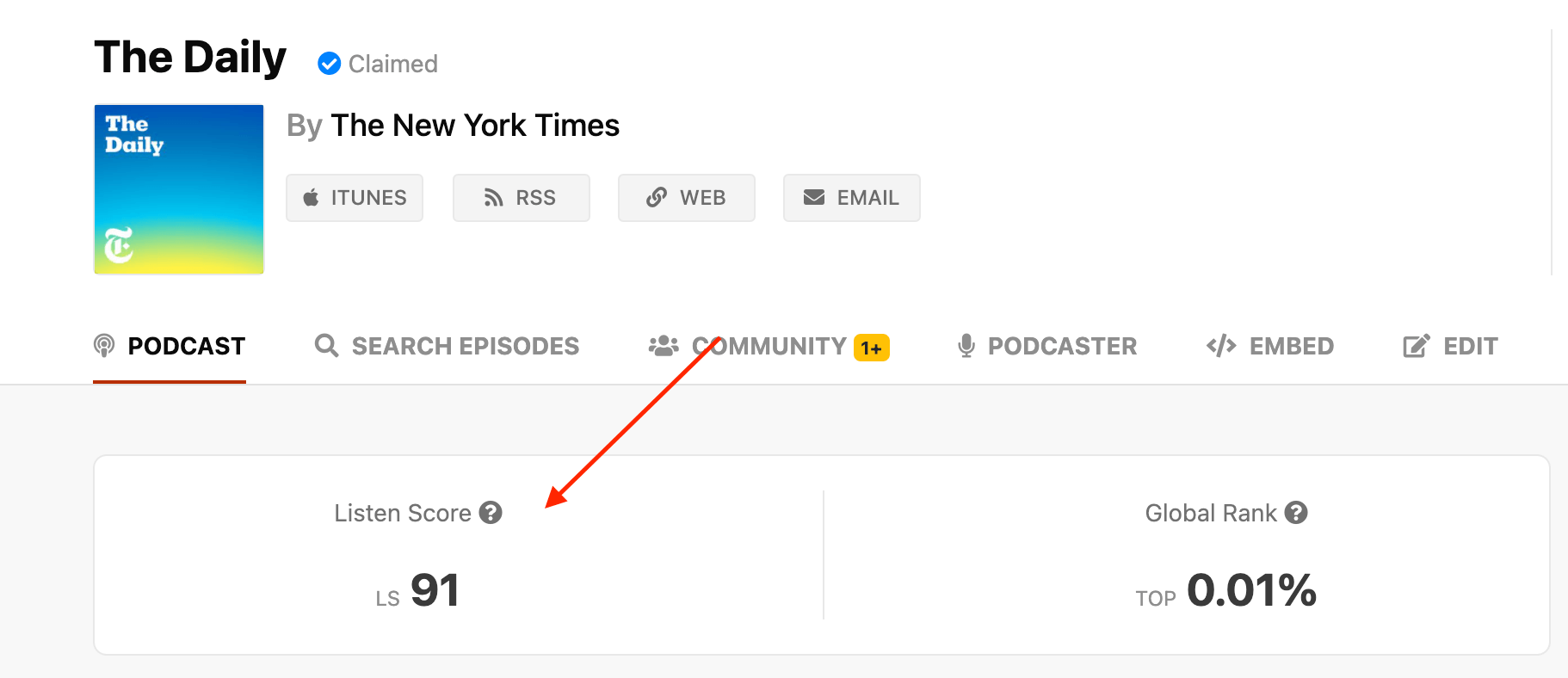Click the blue Claimed verified checkmark
The width and height of the screenshot is (1568, 678).
pos(329,64)
